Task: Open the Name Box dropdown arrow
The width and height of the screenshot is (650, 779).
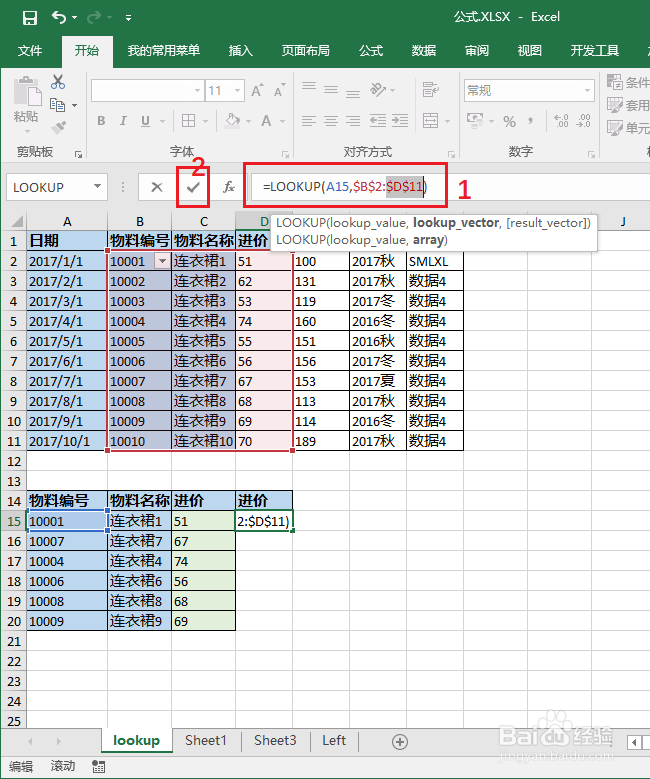Action: (x=97, y=187)
